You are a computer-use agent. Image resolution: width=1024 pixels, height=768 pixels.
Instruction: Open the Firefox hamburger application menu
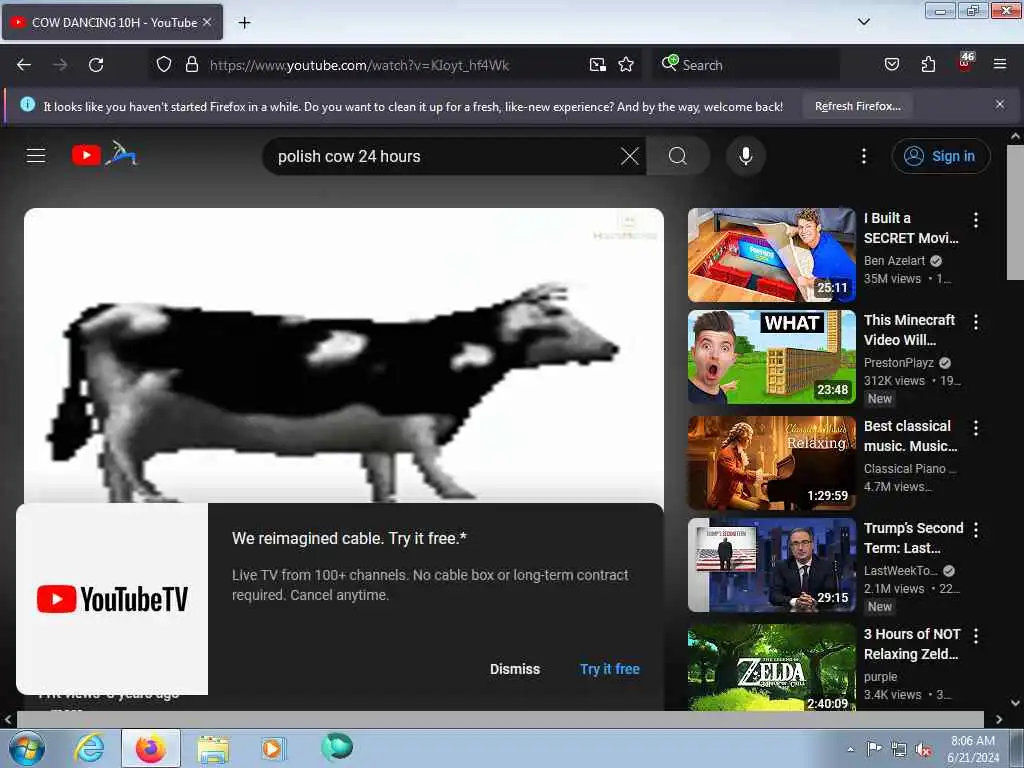(1000, 64)
